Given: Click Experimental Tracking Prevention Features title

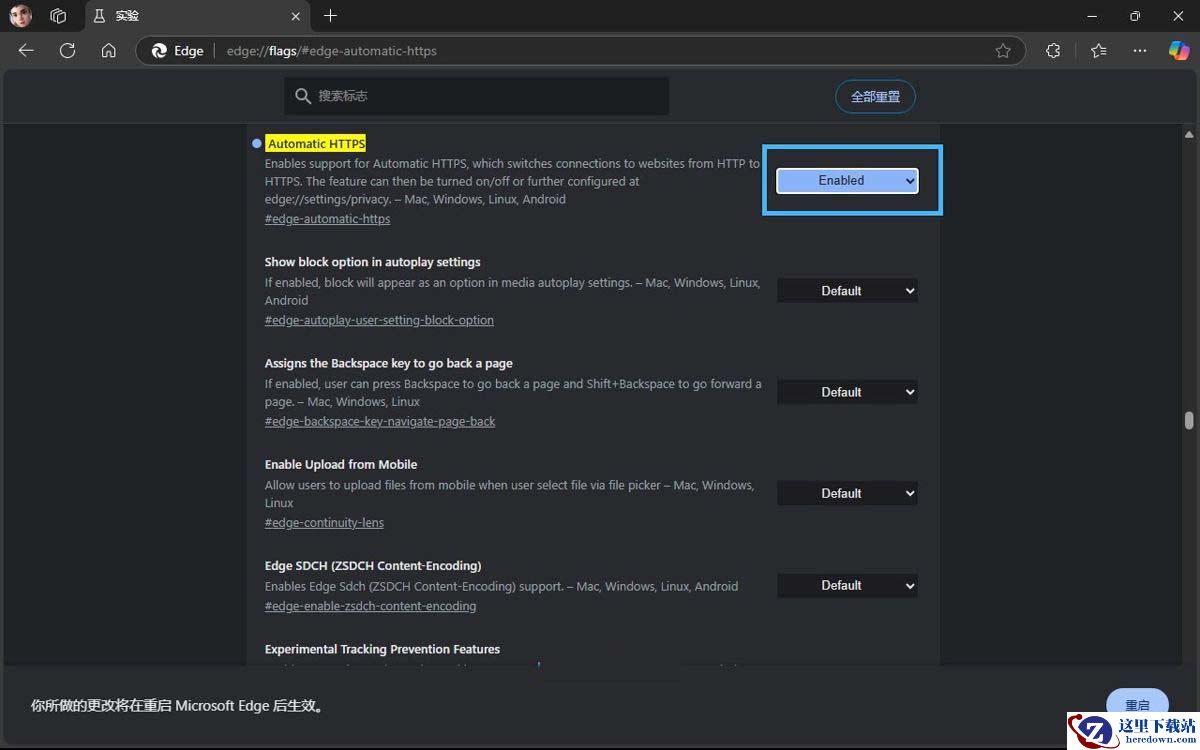Looking at the screenshot, I should tap(382, 649).
